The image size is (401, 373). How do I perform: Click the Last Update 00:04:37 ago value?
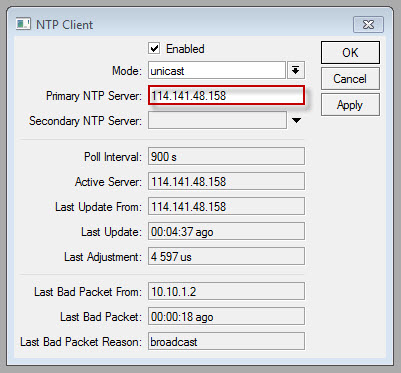point(226,232)
